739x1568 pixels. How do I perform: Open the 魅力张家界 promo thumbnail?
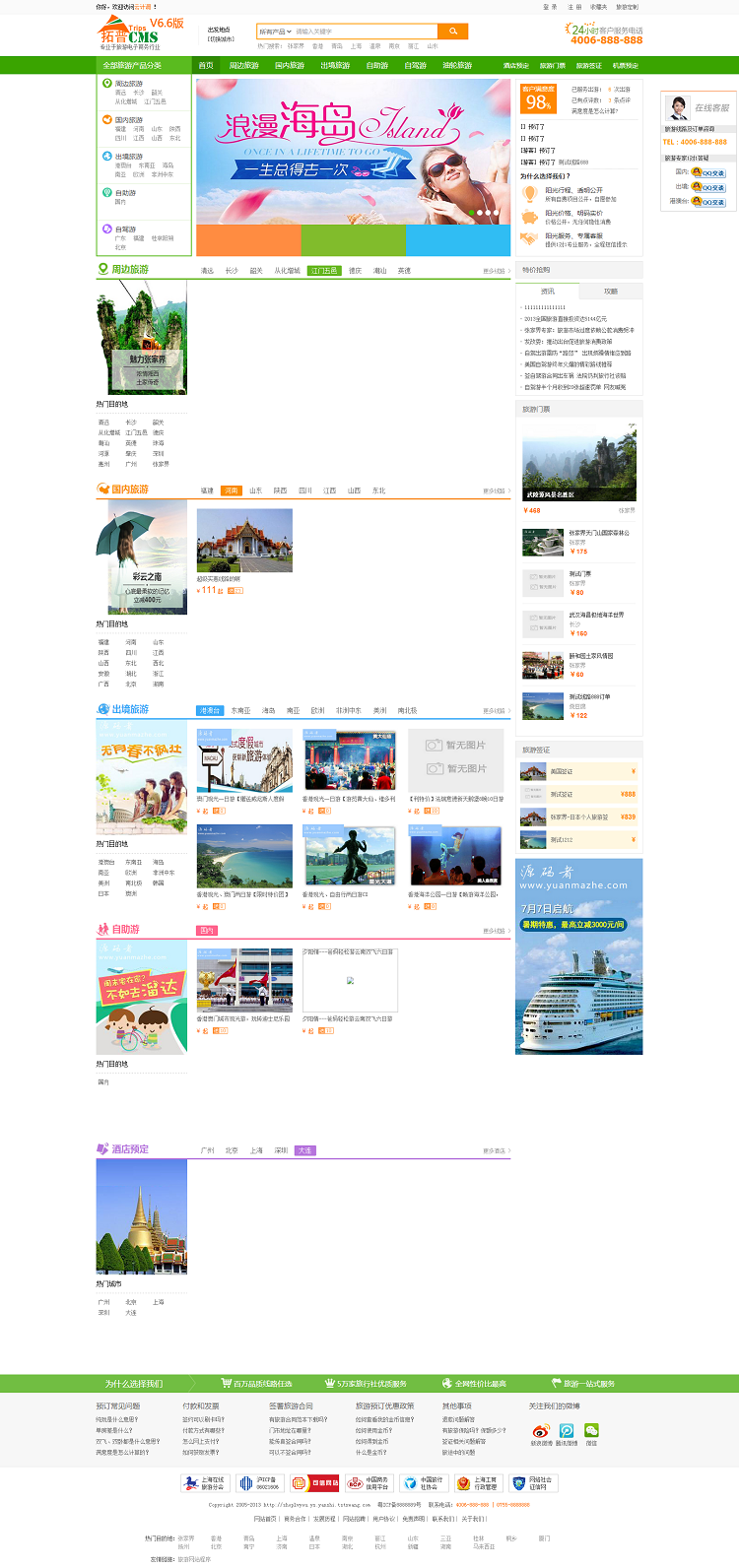point(141,336)
